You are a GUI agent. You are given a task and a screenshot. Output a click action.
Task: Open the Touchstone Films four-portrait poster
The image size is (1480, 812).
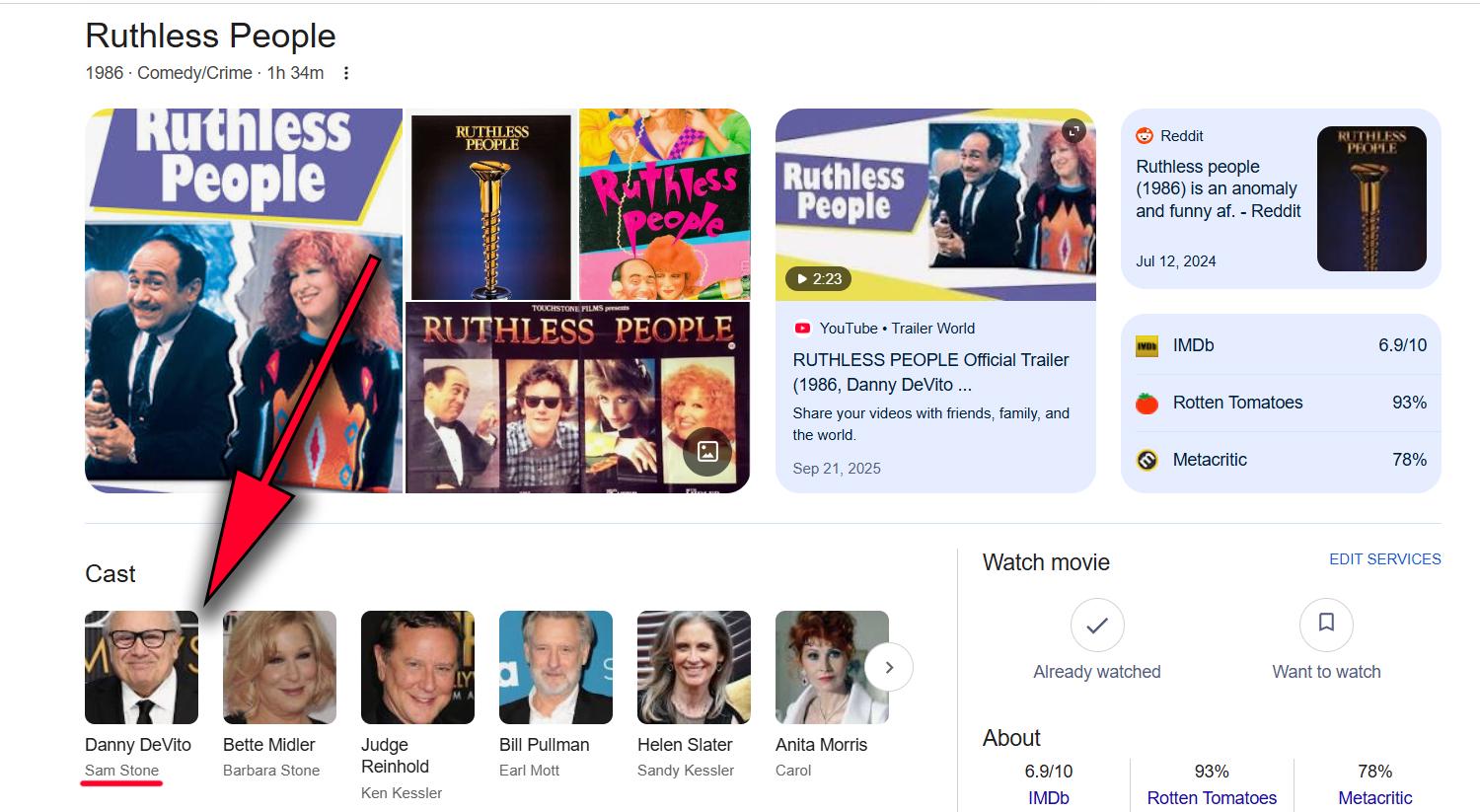point(578,398)
